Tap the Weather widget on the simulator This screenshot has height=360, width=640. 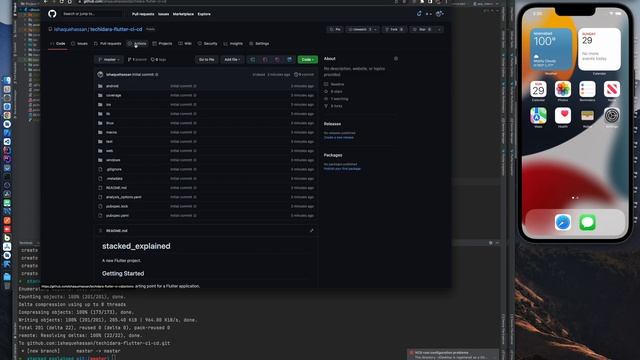[x=551, y=49]
